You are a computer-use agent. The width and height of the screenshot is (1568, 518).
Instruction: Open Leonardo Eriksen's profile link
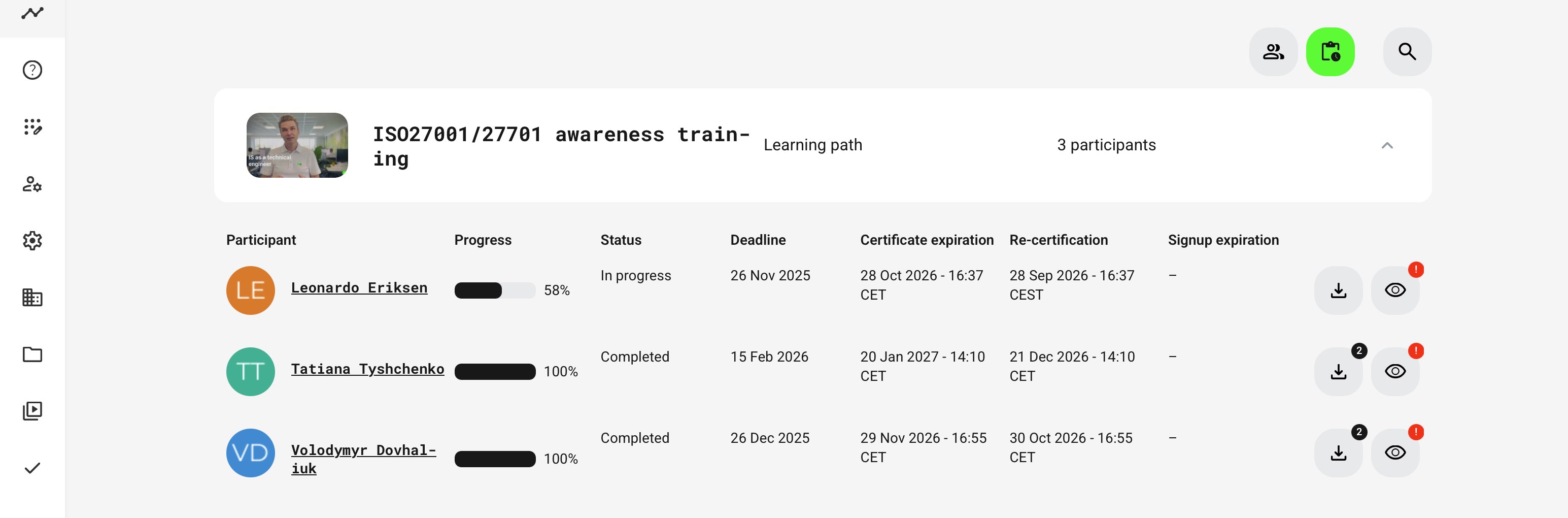tap(359, 287)
